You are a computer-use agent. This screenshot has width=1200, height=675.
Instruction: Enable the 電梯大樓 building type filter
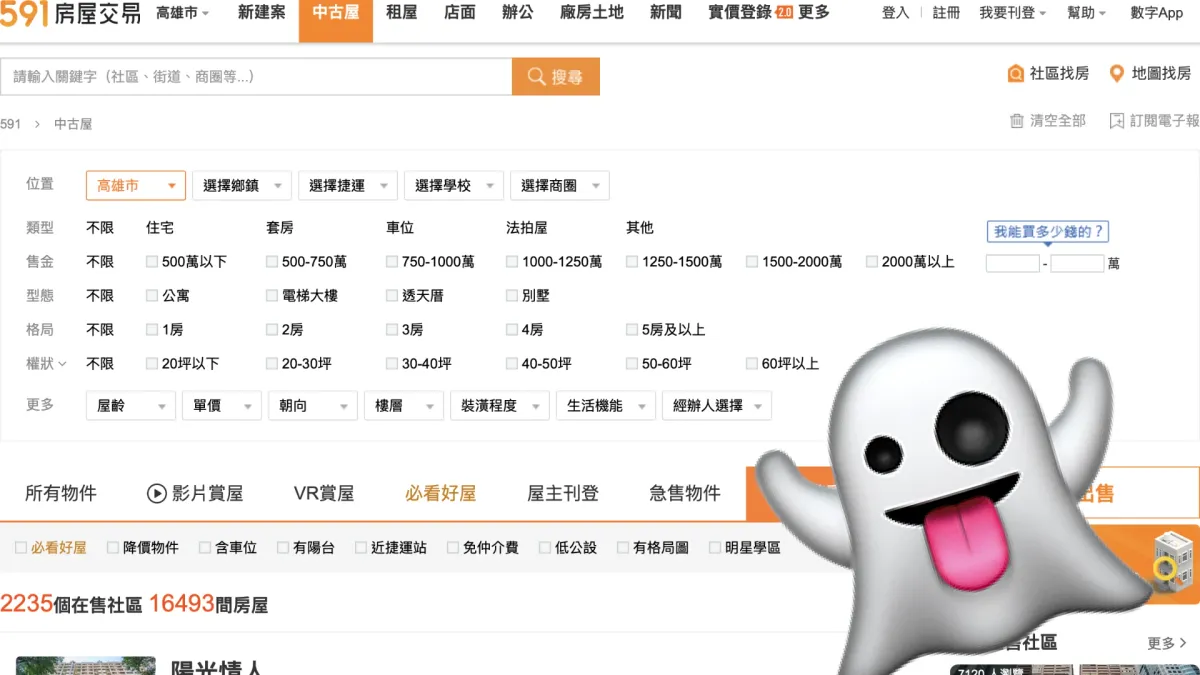[271, 295]
